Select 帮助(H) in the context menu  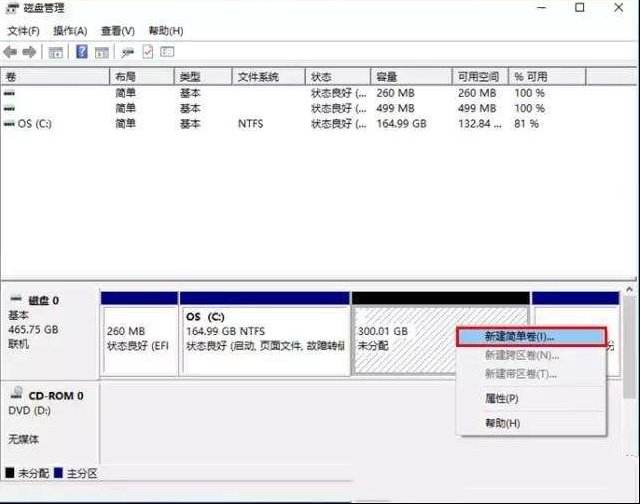[531, 423]
